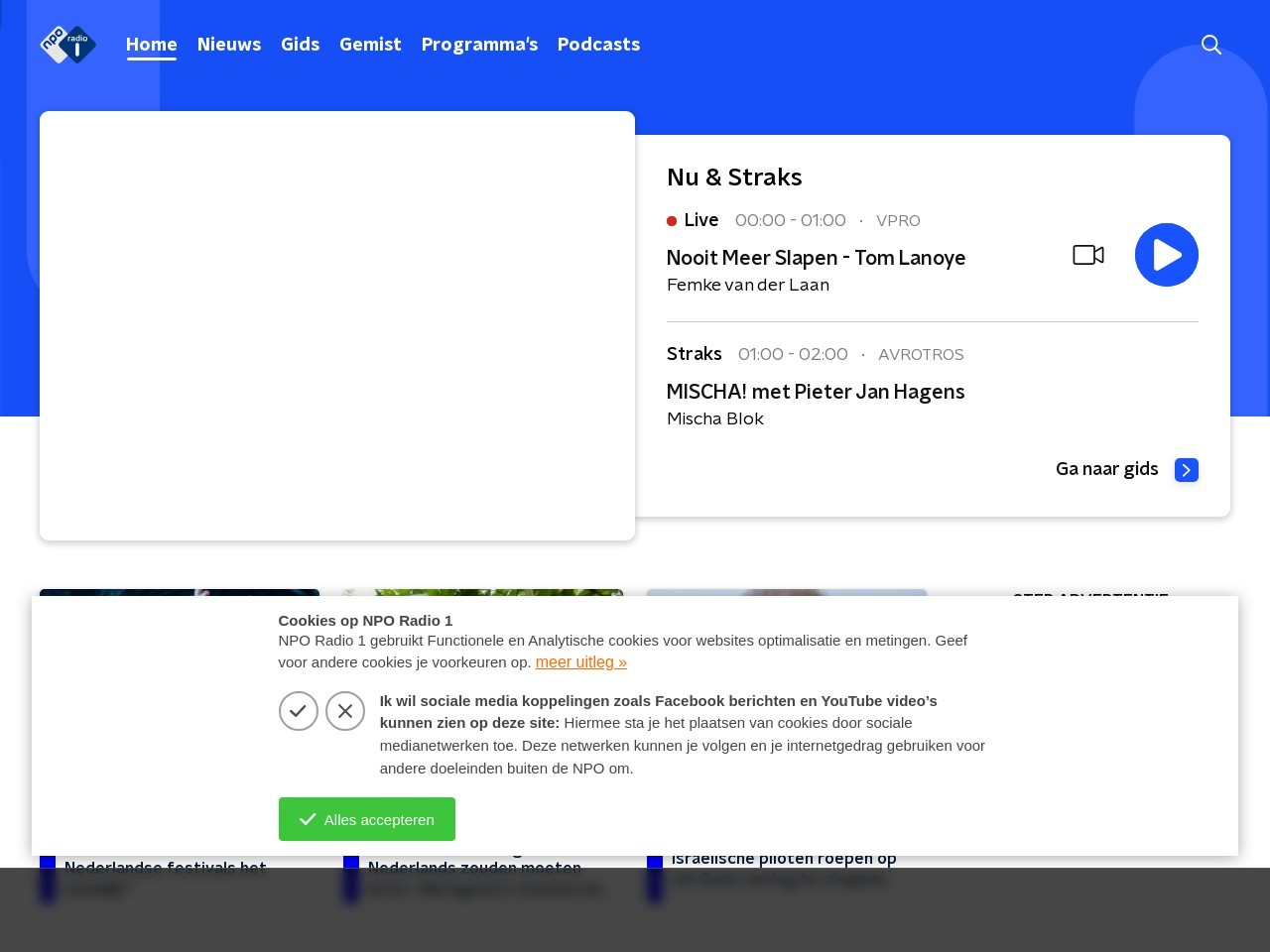Open the Nieuws menu item
The height and width of the screenshot is (952, 1270).
(229, 45)
